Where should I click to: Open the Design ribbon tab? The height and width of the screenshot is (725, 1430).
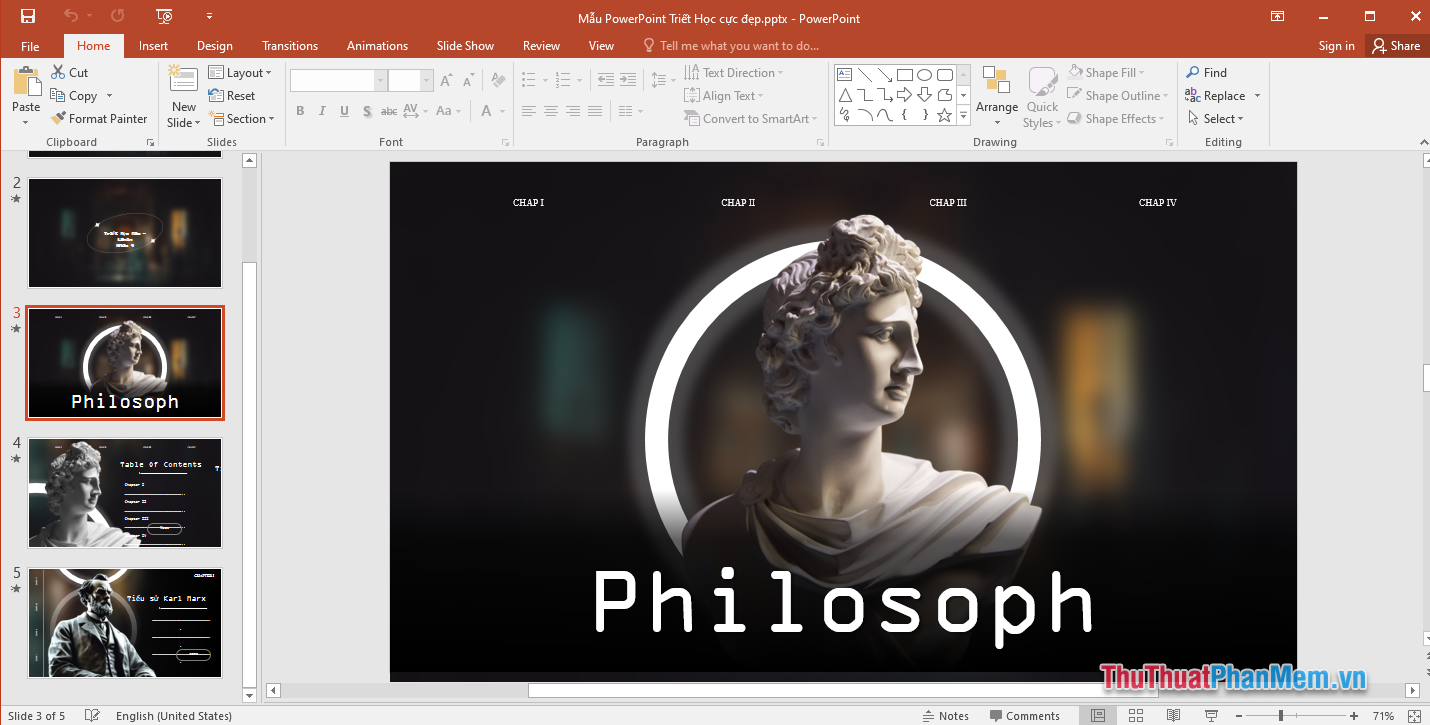(214, 45)
